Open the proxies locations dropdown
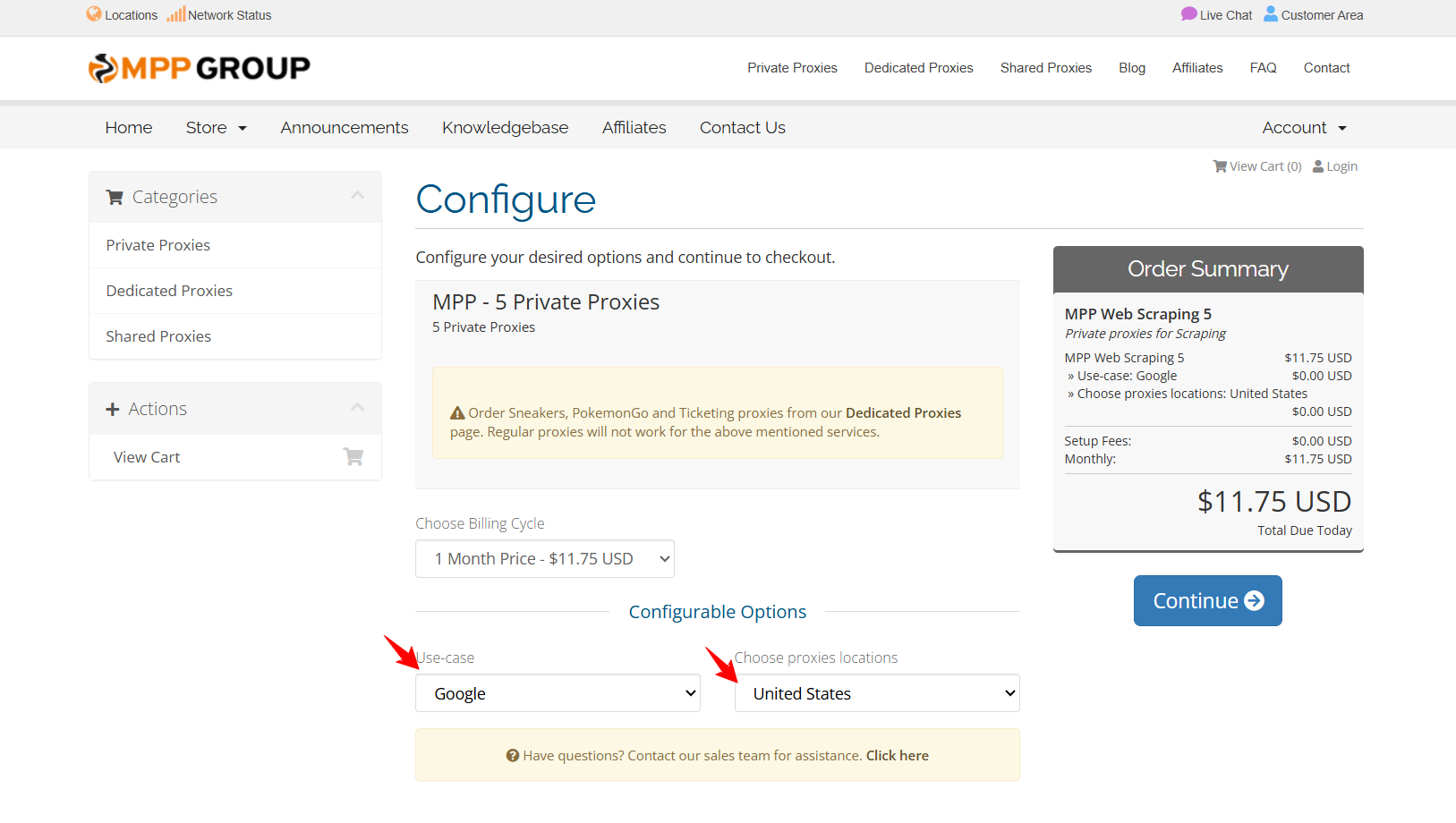Image resolution: width=1456 pixels, height=823 pixels. 877,693
